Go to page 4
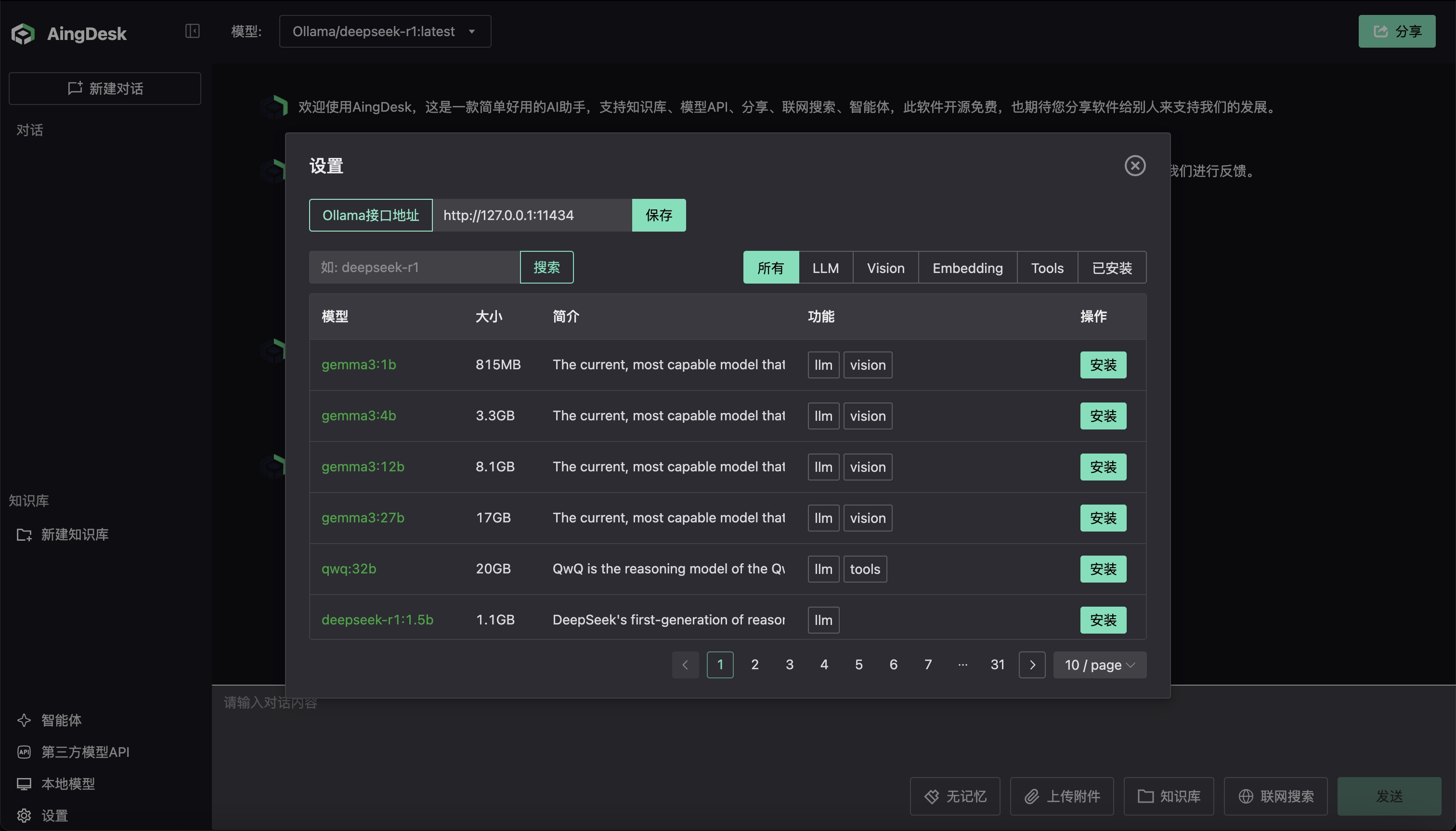Screen dimensions: 1456x831 pos(824,665)
